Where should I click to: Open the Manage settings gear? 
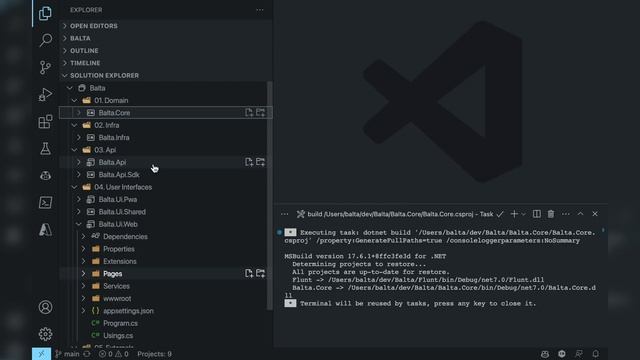(45, 334)
